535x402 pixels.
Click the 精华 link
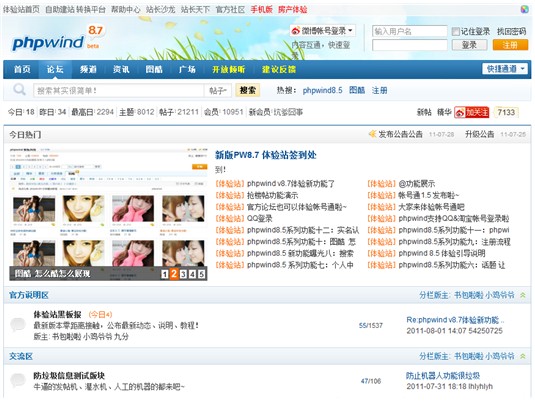pos(444,112)
